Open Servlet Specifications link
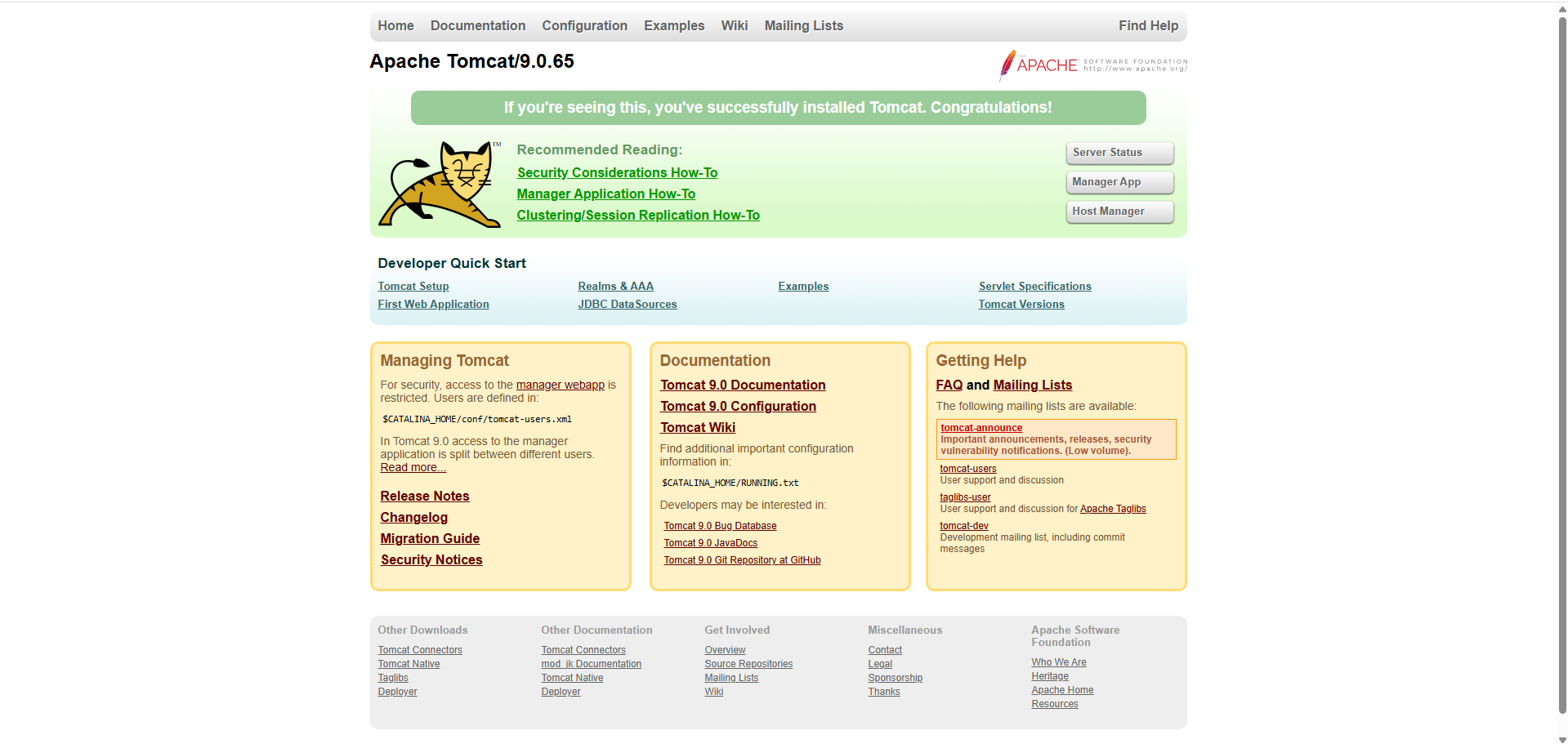The width and height of the screenshot is (1568, 744). [1034, 287]
